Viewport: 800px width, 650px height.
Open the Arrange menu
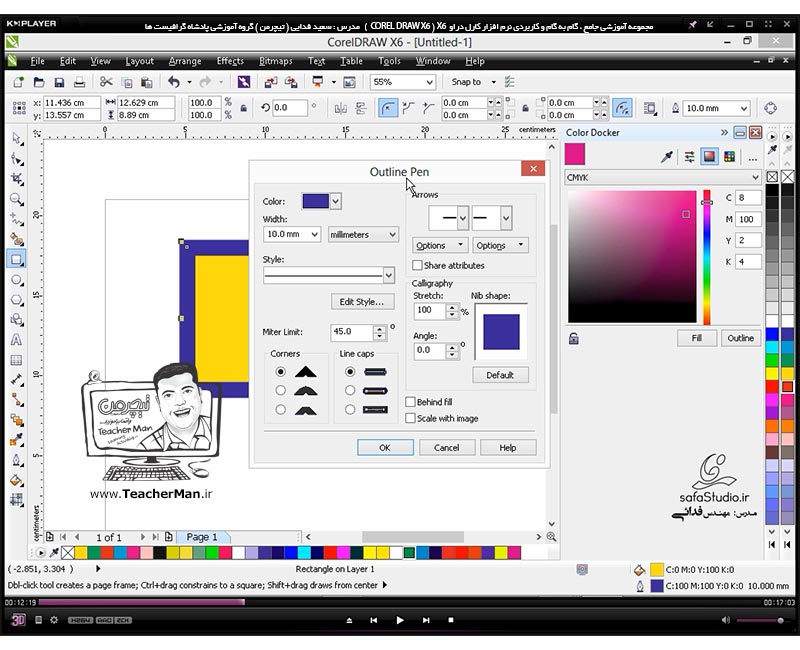(185, 61)
